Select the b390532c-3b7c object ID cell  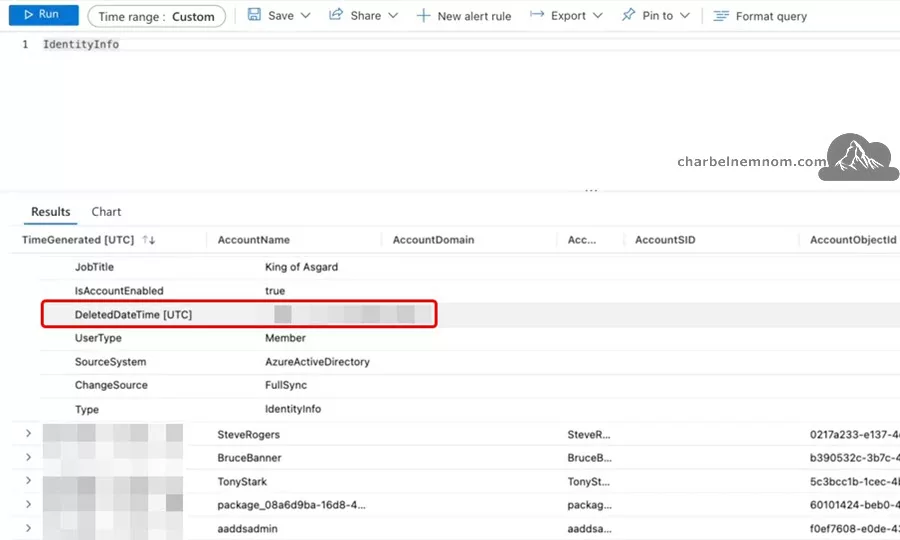(854, 458)
